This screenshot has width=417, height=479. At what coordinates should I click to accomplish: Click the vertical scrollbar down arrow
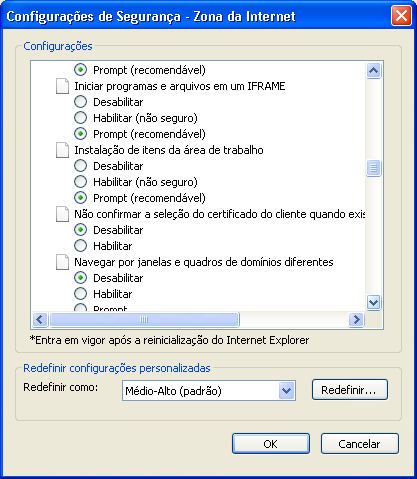tap(373, 303)
